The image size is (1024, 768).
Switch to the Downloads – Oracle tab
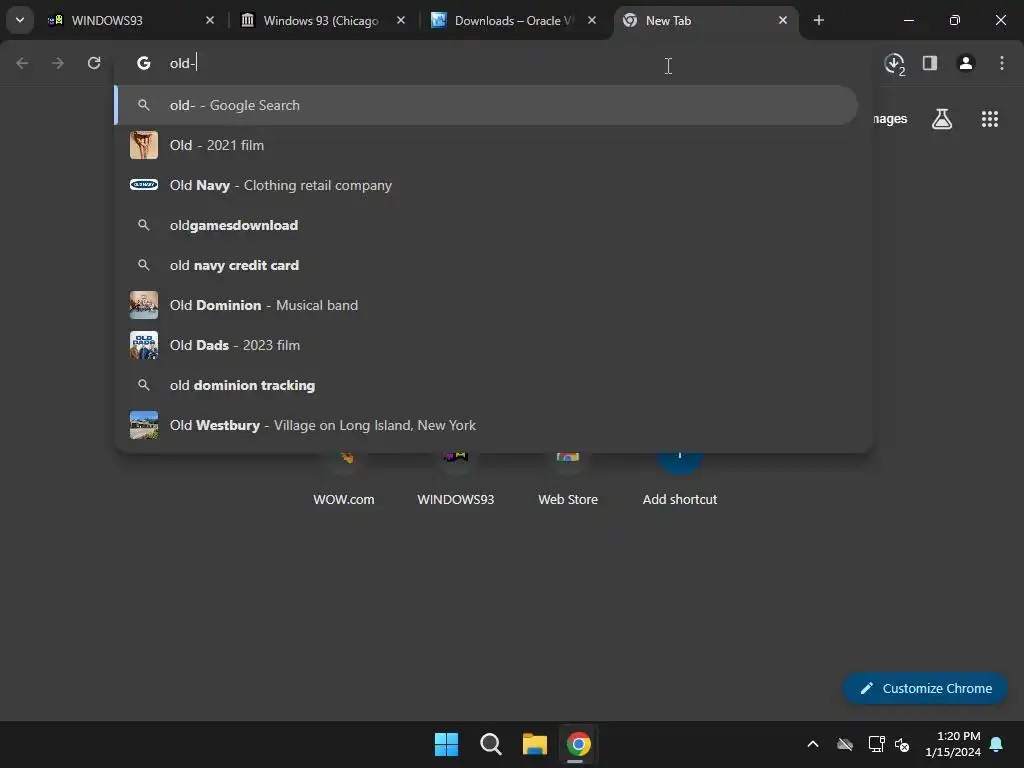[x=514, y=20]
